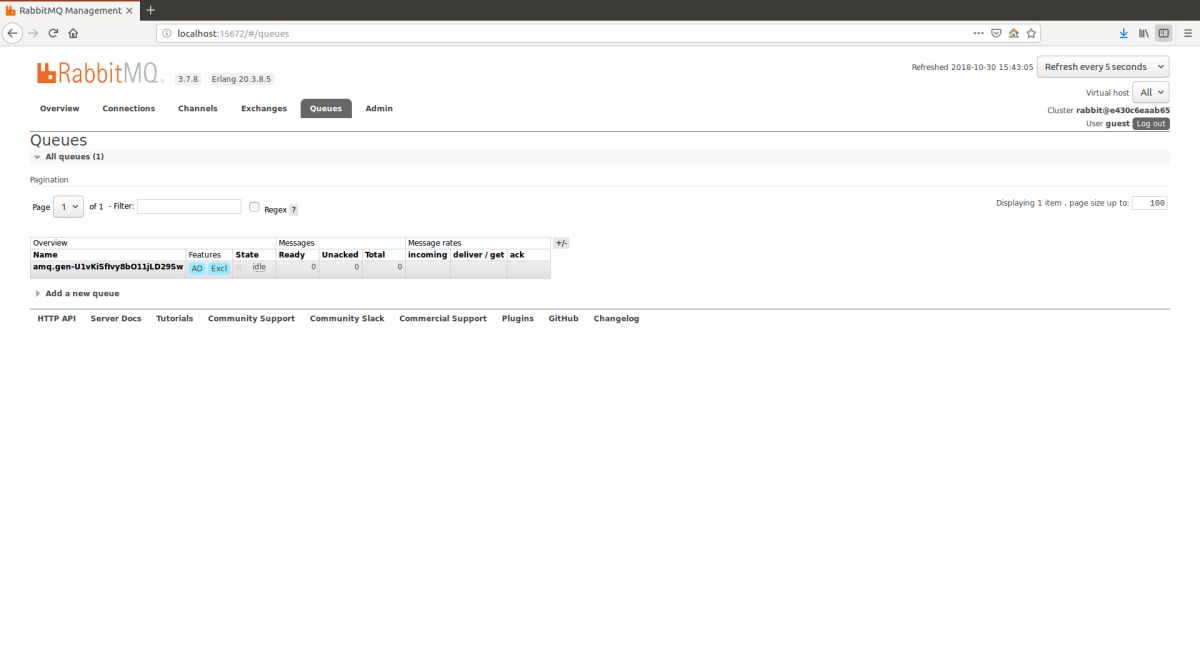Log out of the guest account

click(1151, 124)
